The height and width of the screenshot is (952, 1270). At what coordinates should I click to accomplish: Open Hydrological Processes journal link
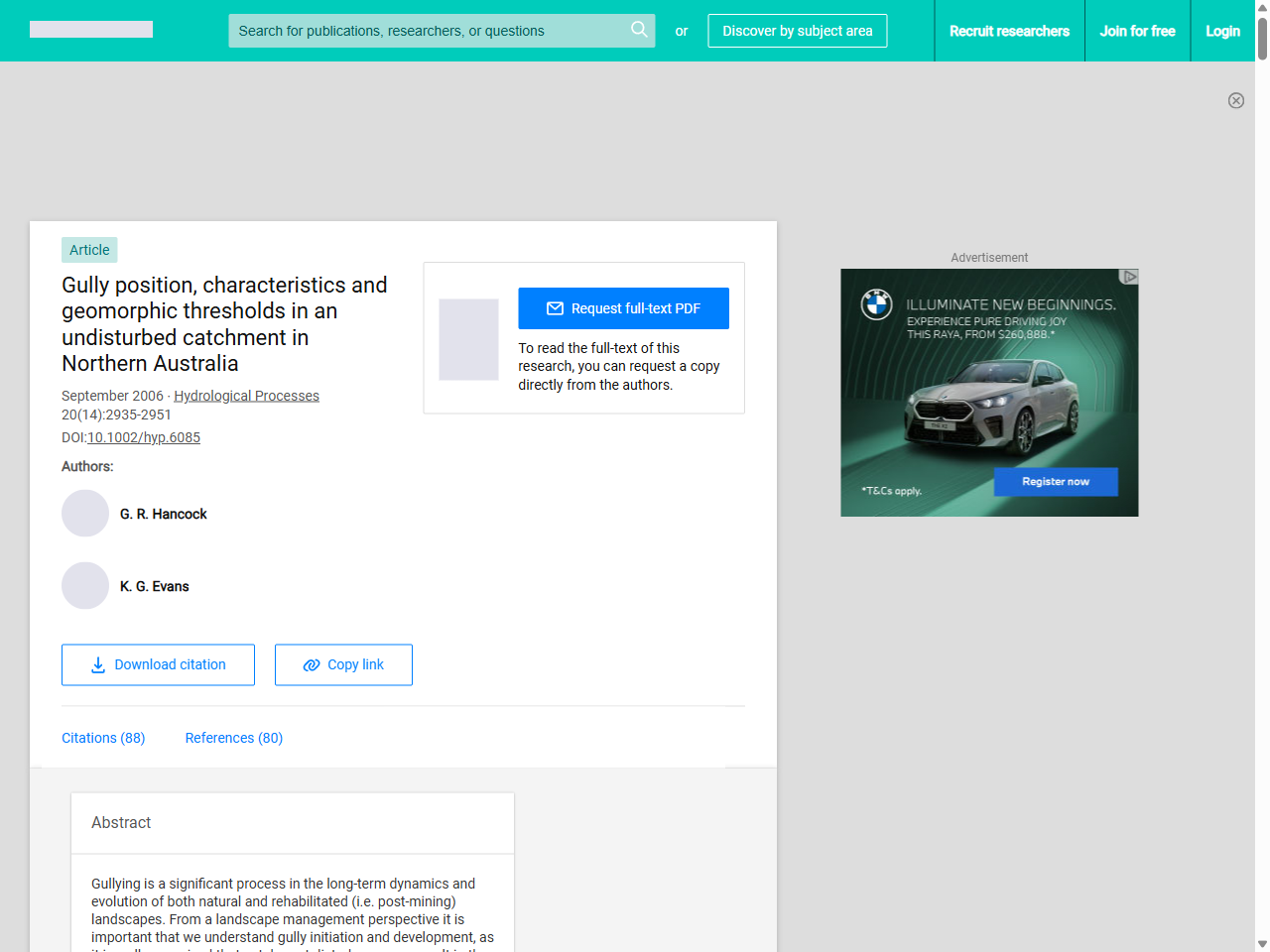pos(246,396)
